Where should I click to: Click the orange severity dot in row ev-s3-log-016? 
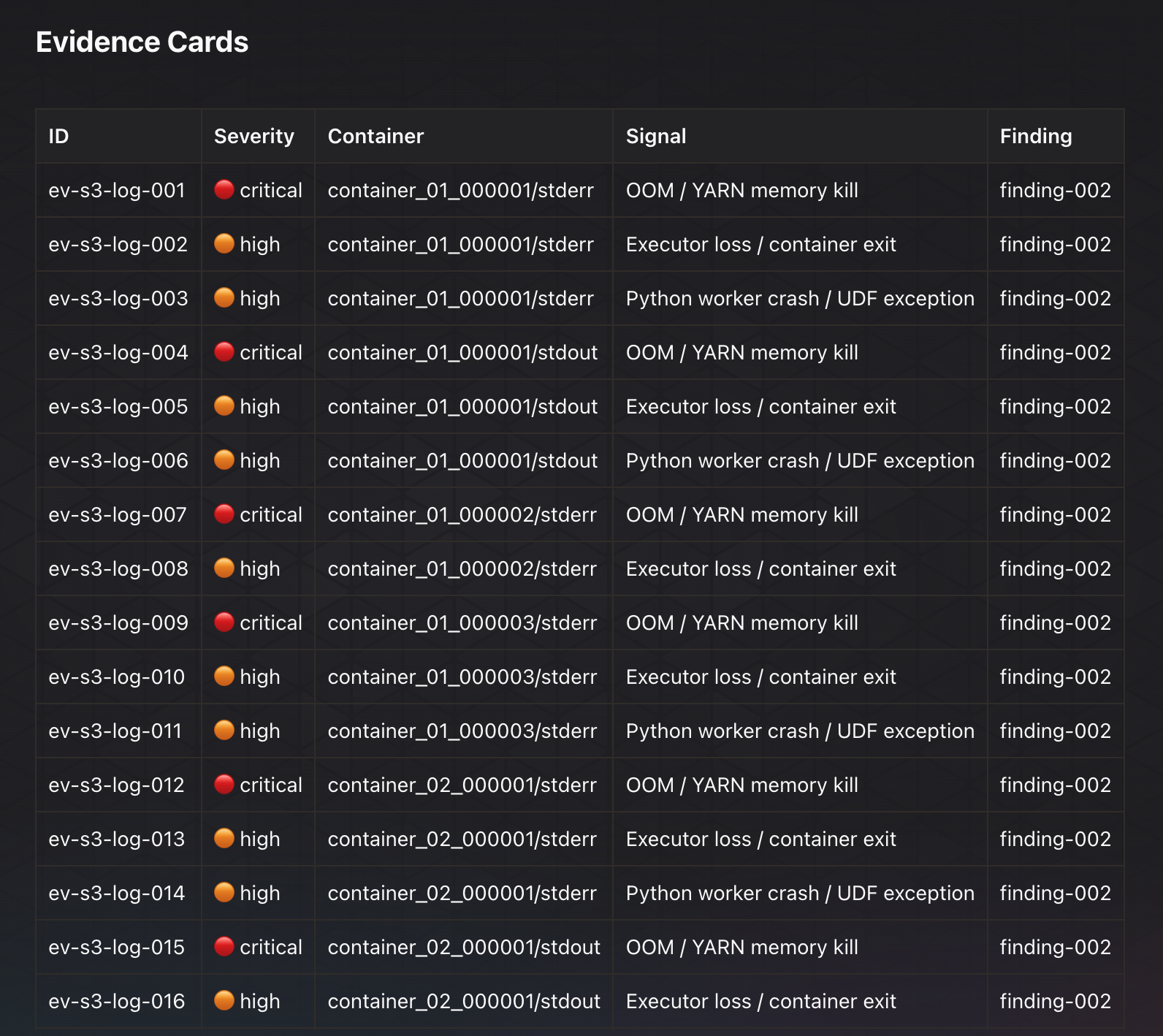click(224, 1001)
